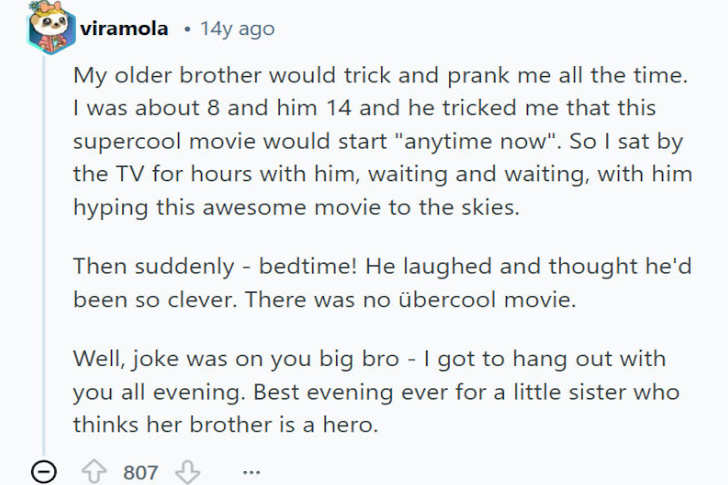Open the viramola username profile link

129,29
